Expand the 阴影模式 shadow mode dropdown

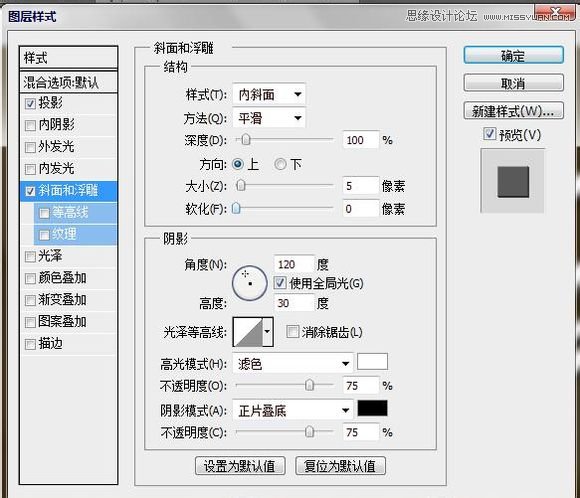click(293, 410)
